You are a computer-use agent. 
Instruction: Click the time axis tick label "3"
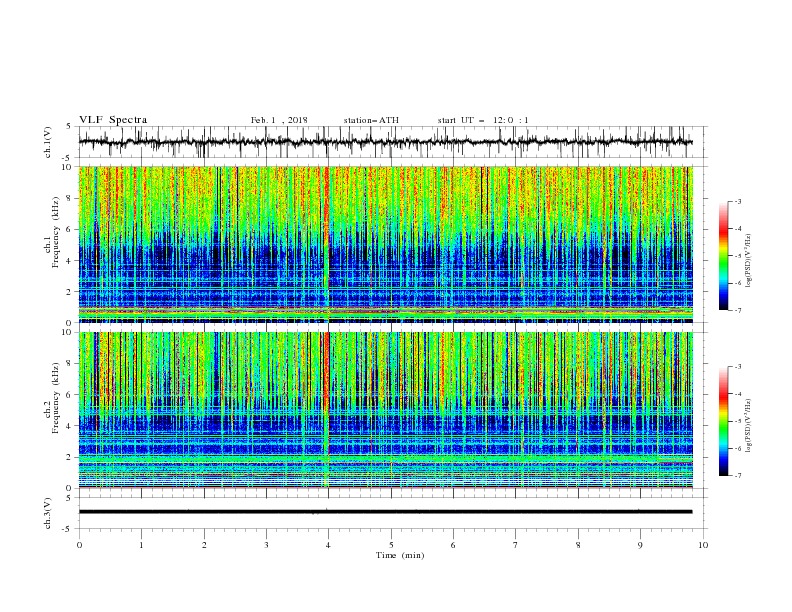[266, 545]
